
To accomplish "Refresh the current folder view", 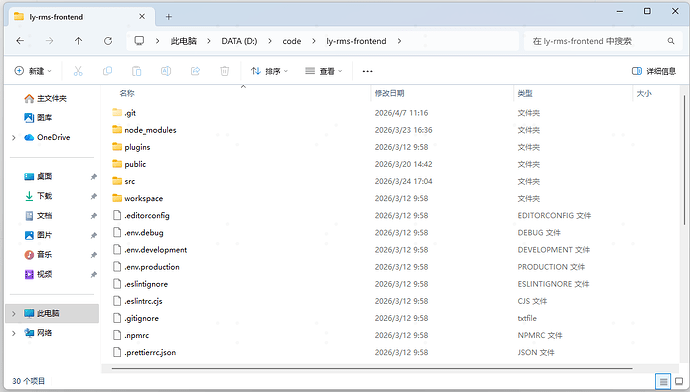I will [108, 41].
